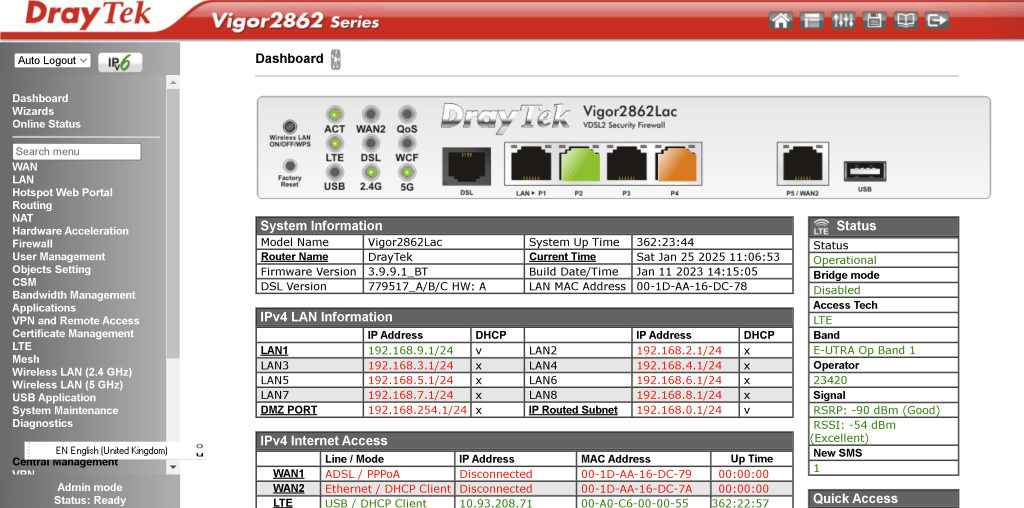The height and width of the screenshot is (508, 1024).
Task: Go to Online Status in sidebar
Action: [x=46, y=123]
